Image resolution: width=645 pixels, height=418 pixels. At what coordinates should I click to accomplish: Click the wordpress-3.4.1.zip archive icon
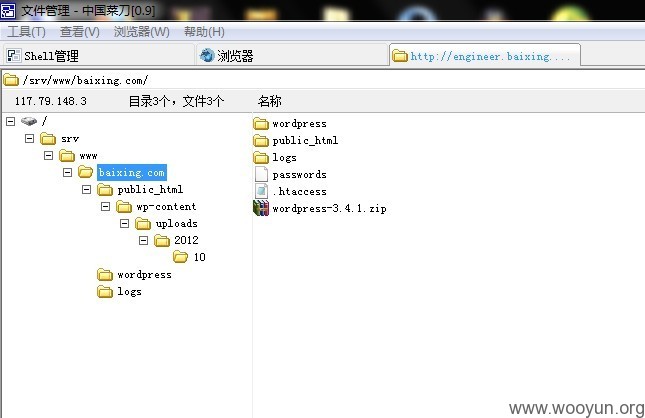coord(261,208)
